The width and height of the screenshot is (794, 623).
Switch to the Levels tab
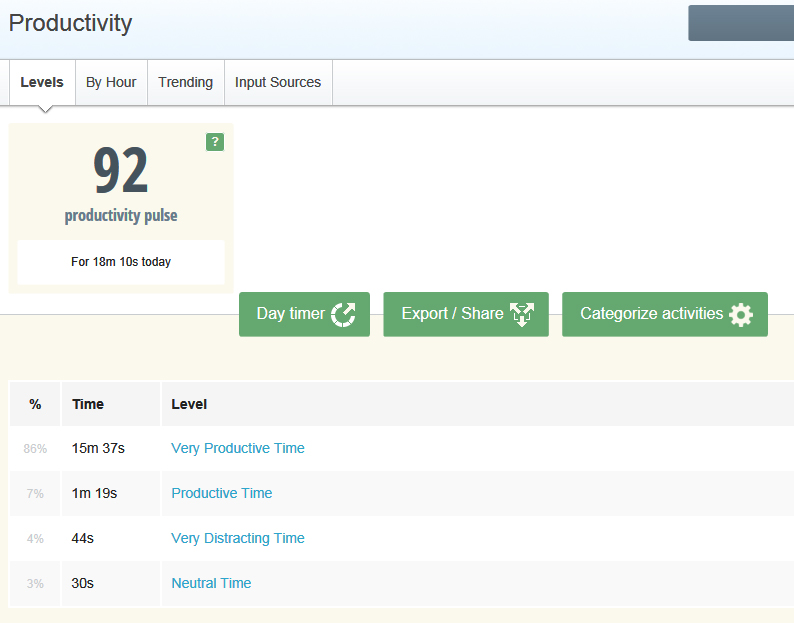[x=42, y=82]
